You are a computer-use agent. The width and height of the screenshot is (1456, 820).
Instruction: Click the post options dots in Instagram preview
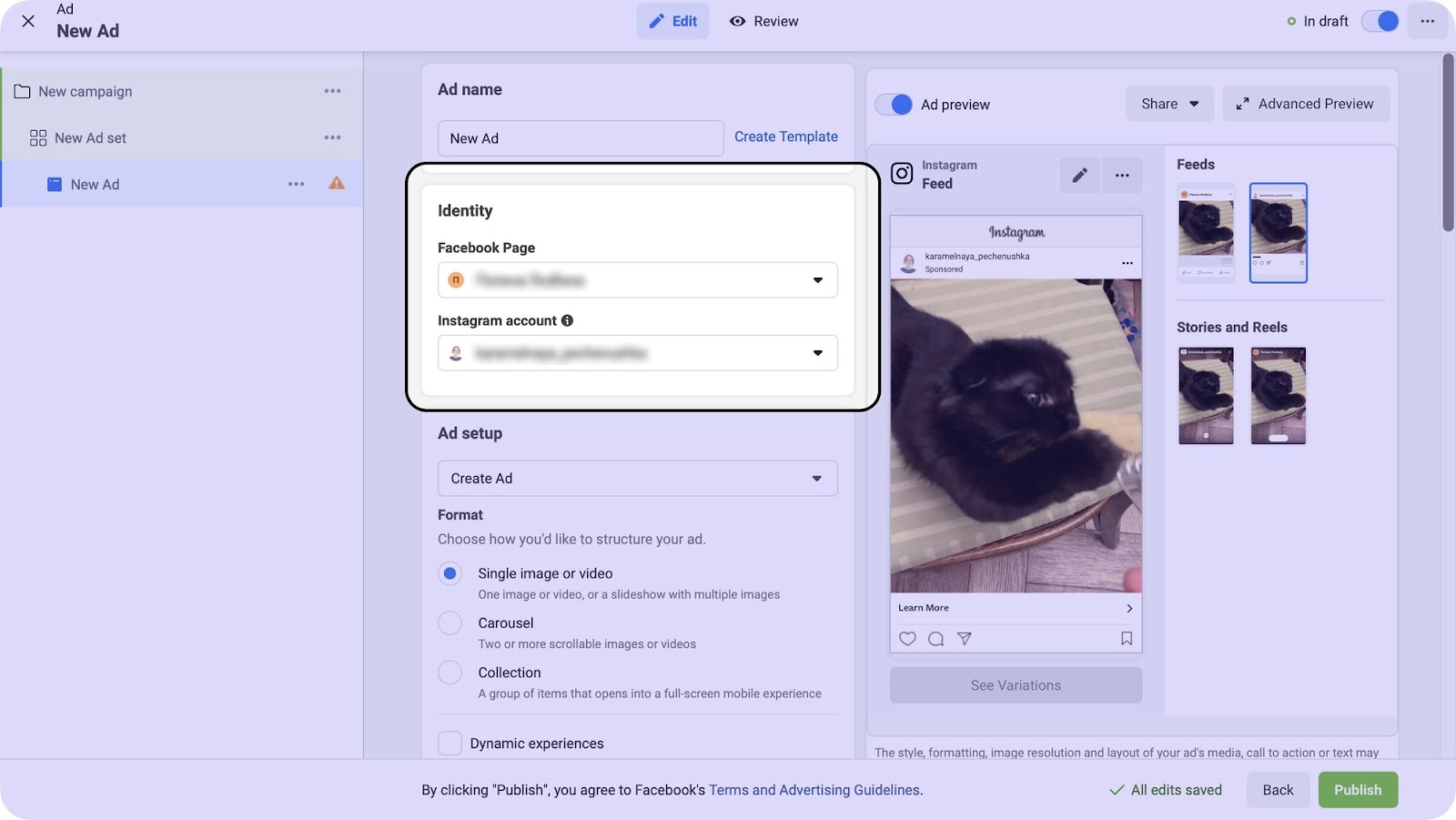pos(1127,263)
